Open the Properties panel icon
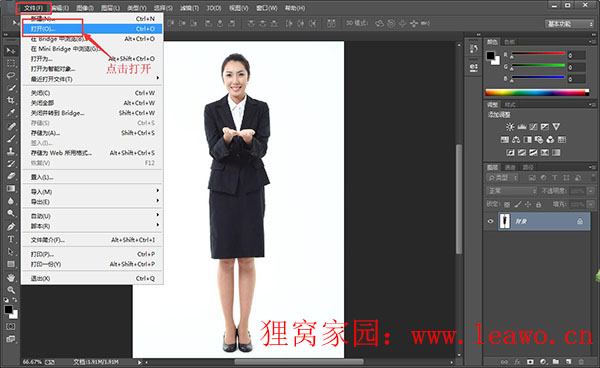Screen dimensions: 600x368 pos(474,67)
